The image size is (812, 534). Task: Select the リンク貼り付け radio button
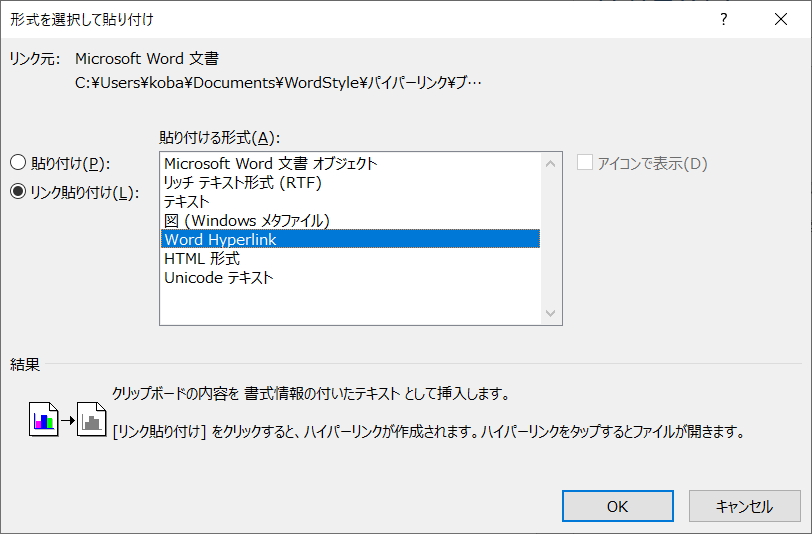point(17,192)
